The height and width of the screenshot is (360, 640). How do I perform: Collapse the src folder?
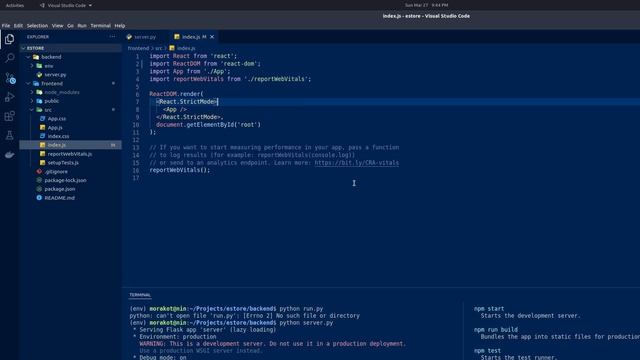click(32, 110)
